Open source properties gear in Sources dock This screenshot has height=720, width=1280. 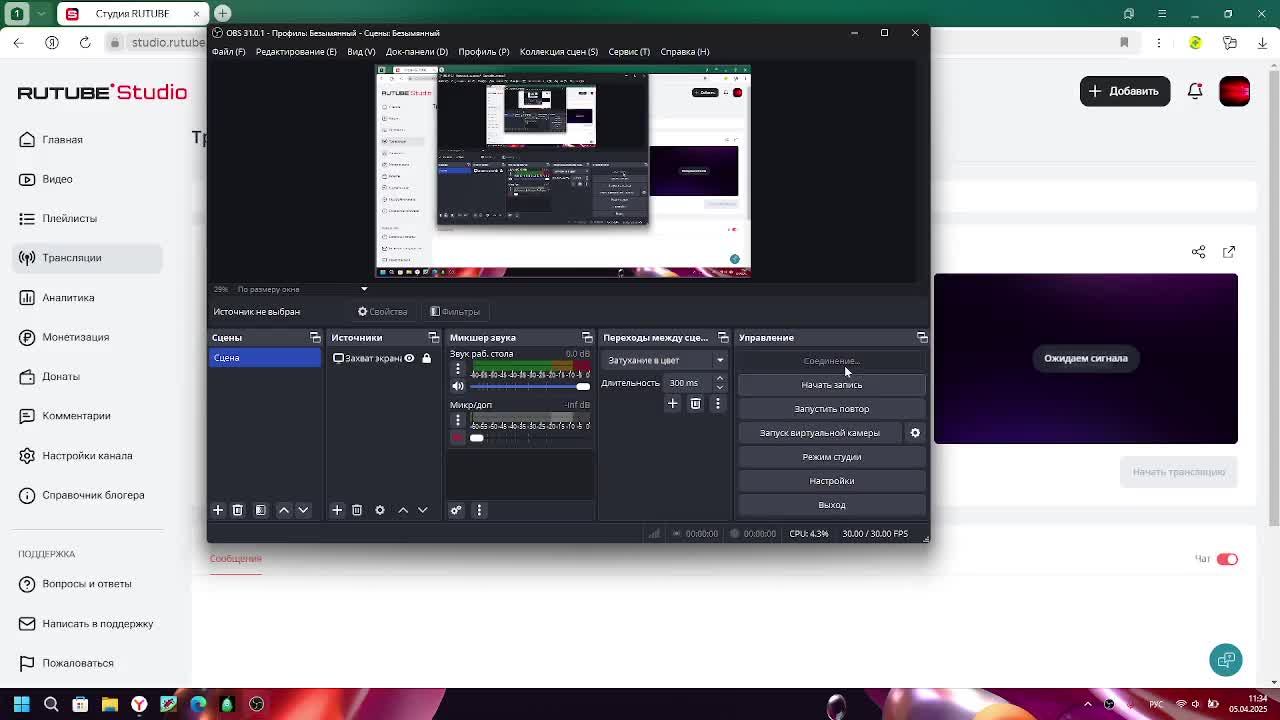(380, 510)
